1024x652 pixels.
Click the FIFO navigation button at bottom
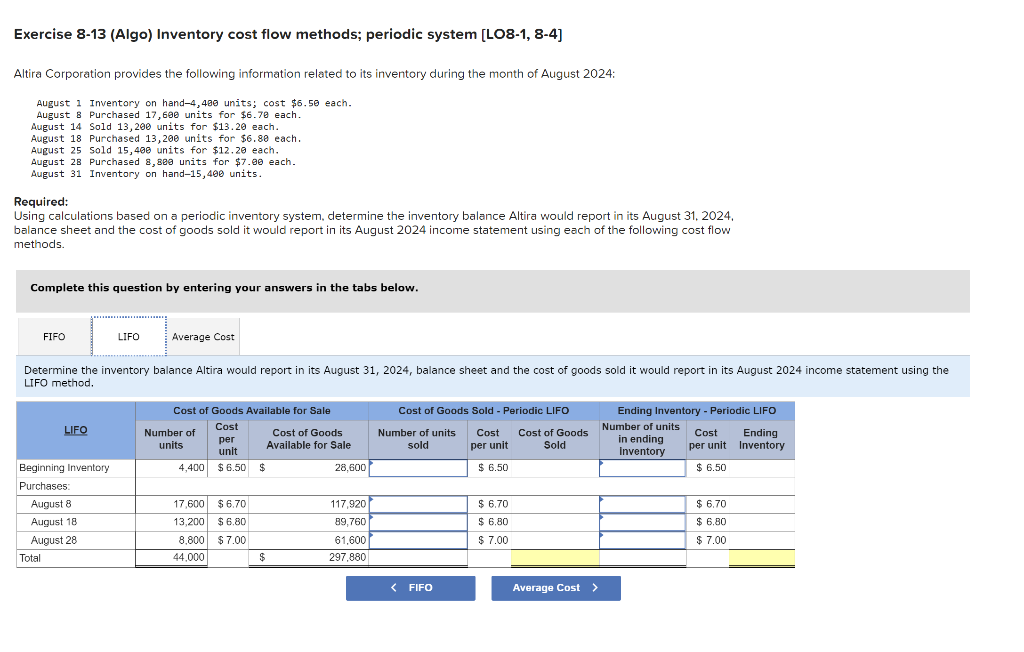410,588
